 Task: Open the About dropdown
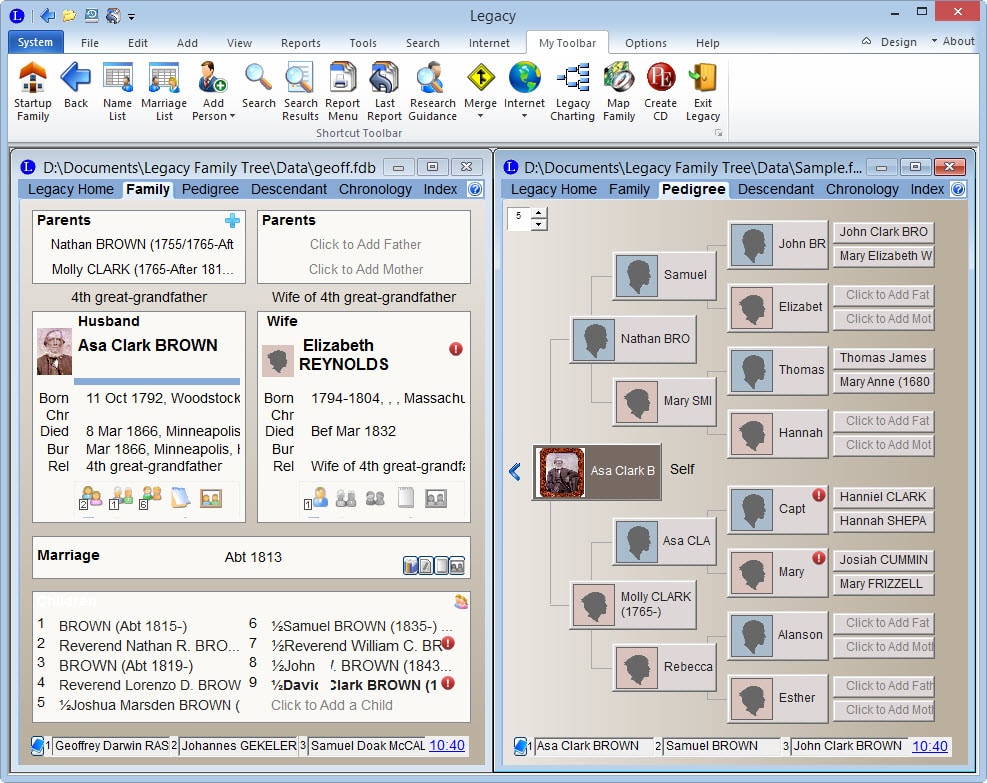952,41
